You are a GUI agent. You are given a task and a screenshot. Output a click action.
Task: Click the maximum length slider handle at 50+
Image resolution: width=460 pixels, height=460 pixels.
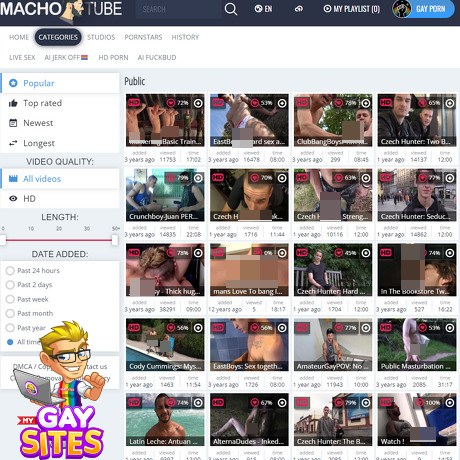pyautogui.click(x=115, y=240)
